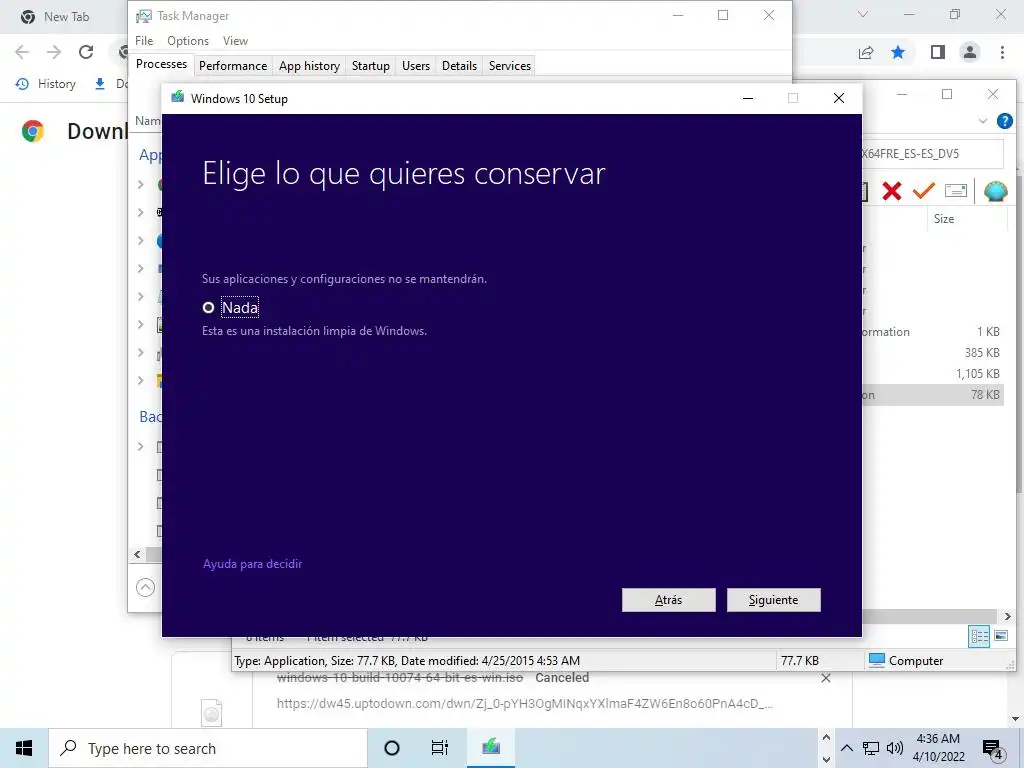
Task: Click Chrome's back arrow
Action: point(22,52)
